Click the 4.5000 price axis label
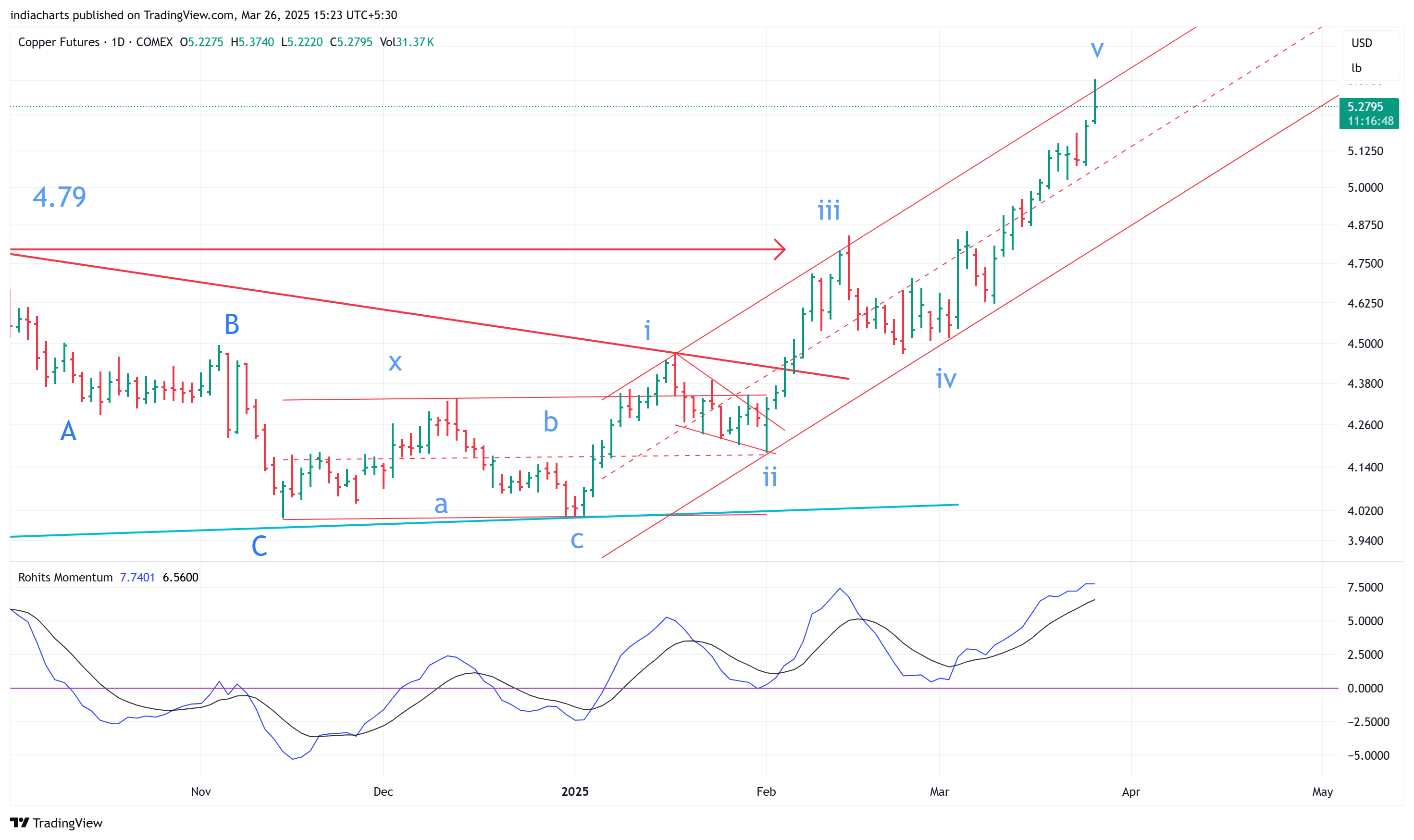 pos(1365,344)
